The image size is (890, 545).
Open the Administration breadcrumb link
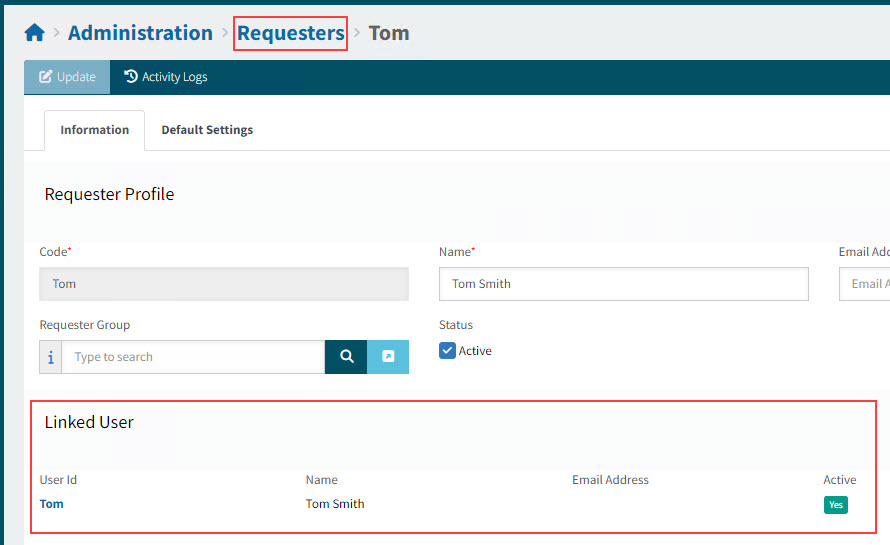tap(140, 33)
